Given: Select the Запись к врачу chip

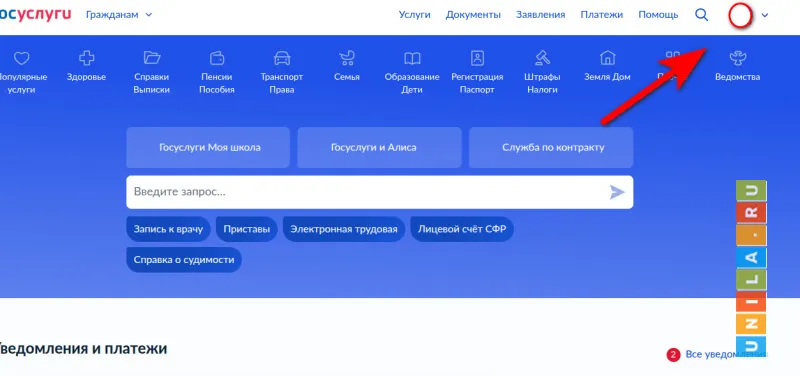Looking at the screenshot, I should [x=168, y=229].
